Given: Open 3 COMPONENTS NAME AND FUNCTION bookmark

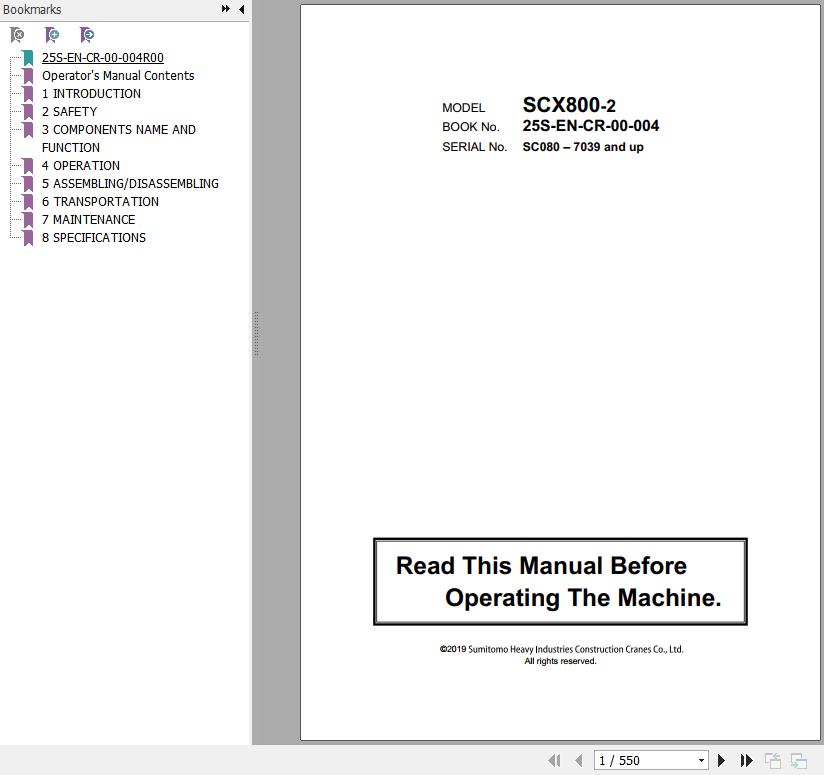Looking at the screenshot, I should coord(119,138).
